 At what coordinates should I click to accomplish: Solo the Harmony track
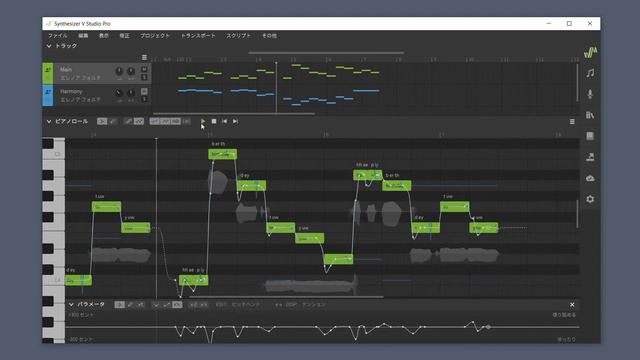click(x=144, y=99)
